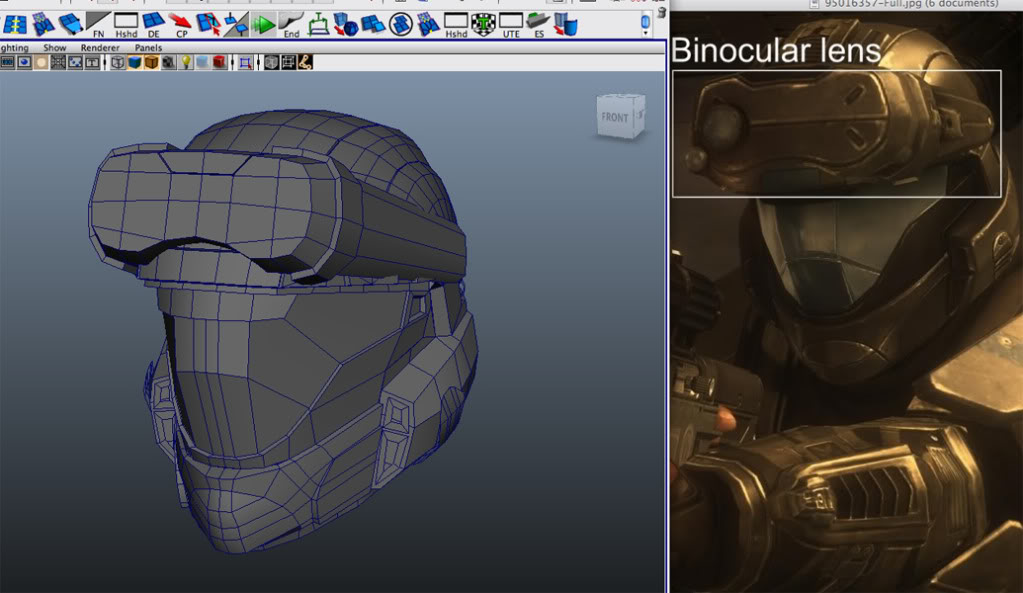This screenshot has height=593, width=1023.
Task: Select the blue stacked polygons shelf icon
Action: 373,25
